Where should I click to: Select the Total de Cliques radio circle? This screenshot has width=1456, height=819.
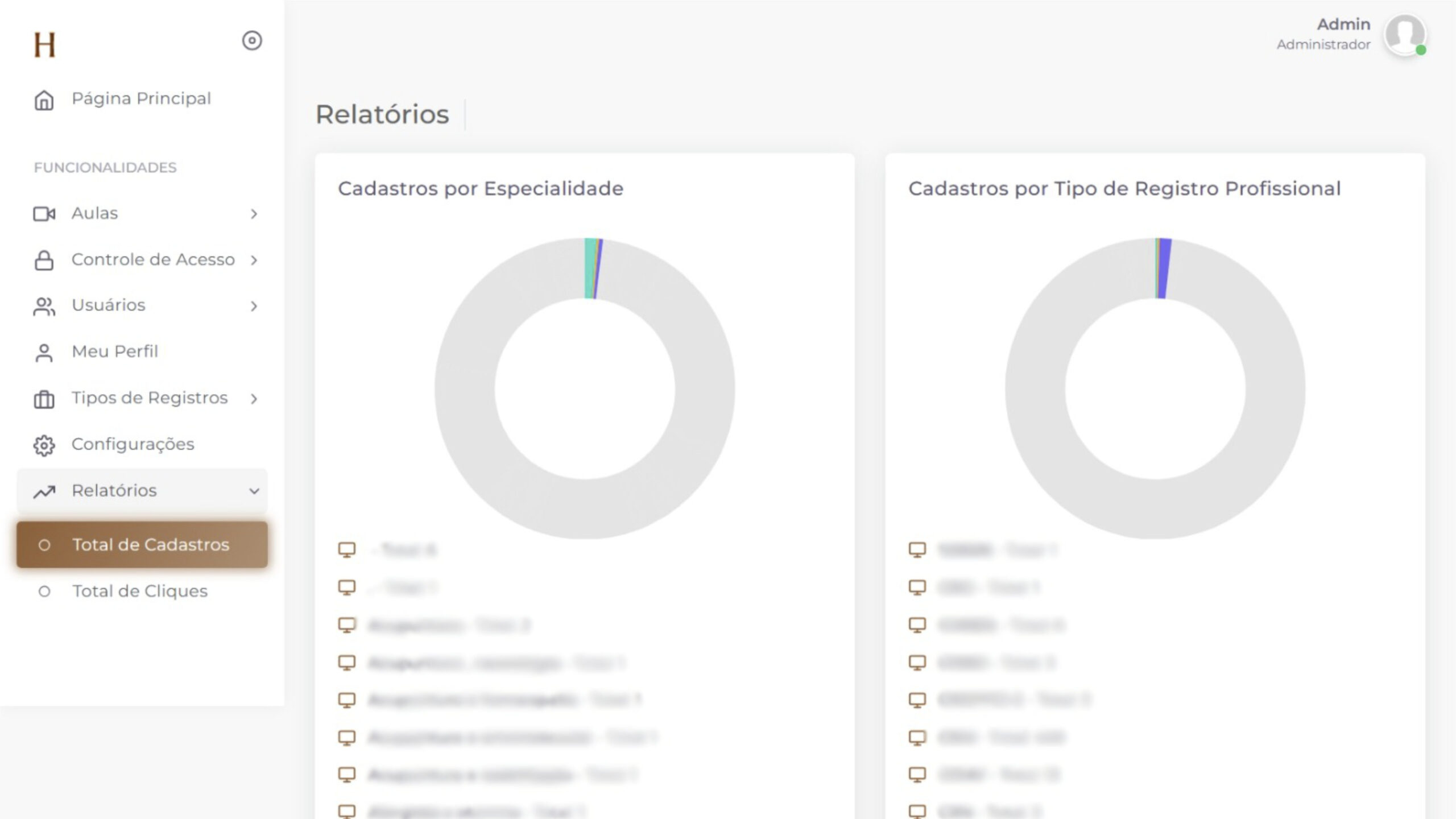pyautogui.click(x=44, y=591)
